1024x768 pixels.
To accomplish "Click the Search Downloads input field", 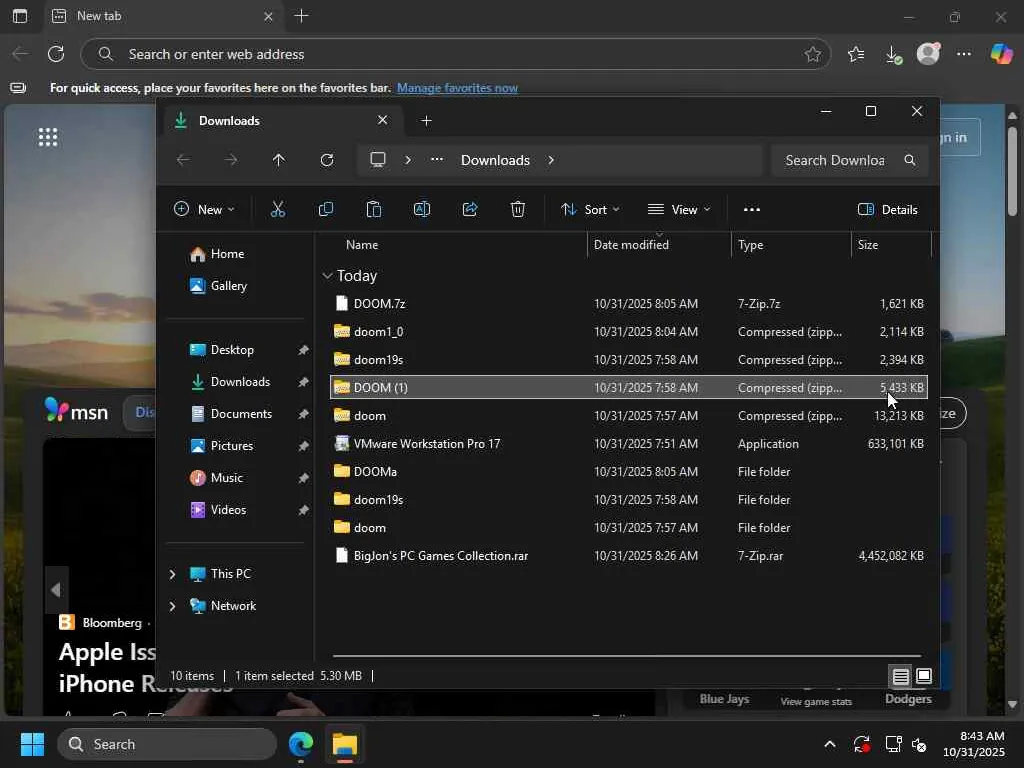I will coord(835,160).
